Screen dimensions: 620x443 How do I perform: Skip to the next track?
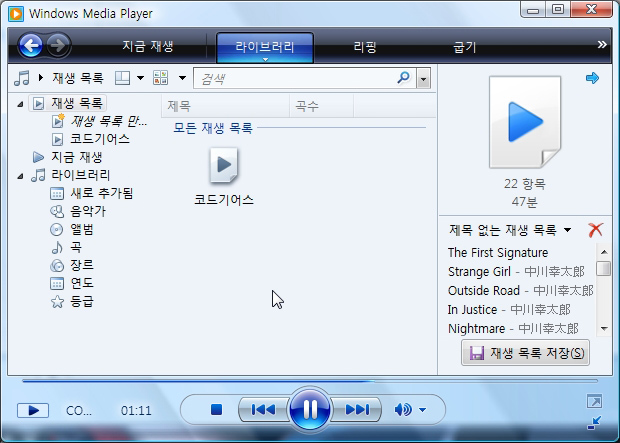[x=357, y=409]
